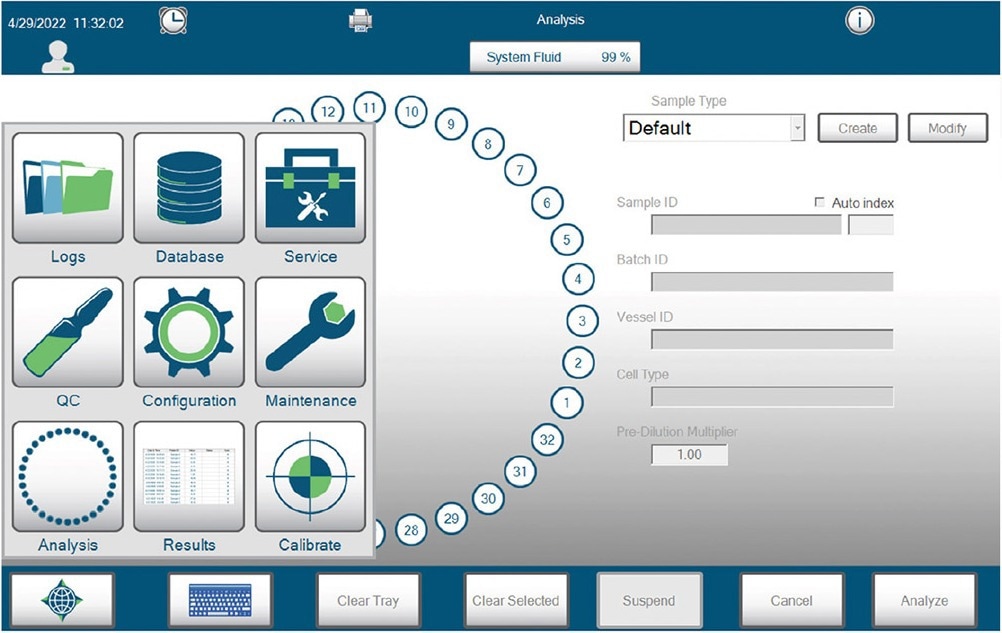View Results with the table icon
This screenshot has height=633, width=1002.
tap(189, 478)
